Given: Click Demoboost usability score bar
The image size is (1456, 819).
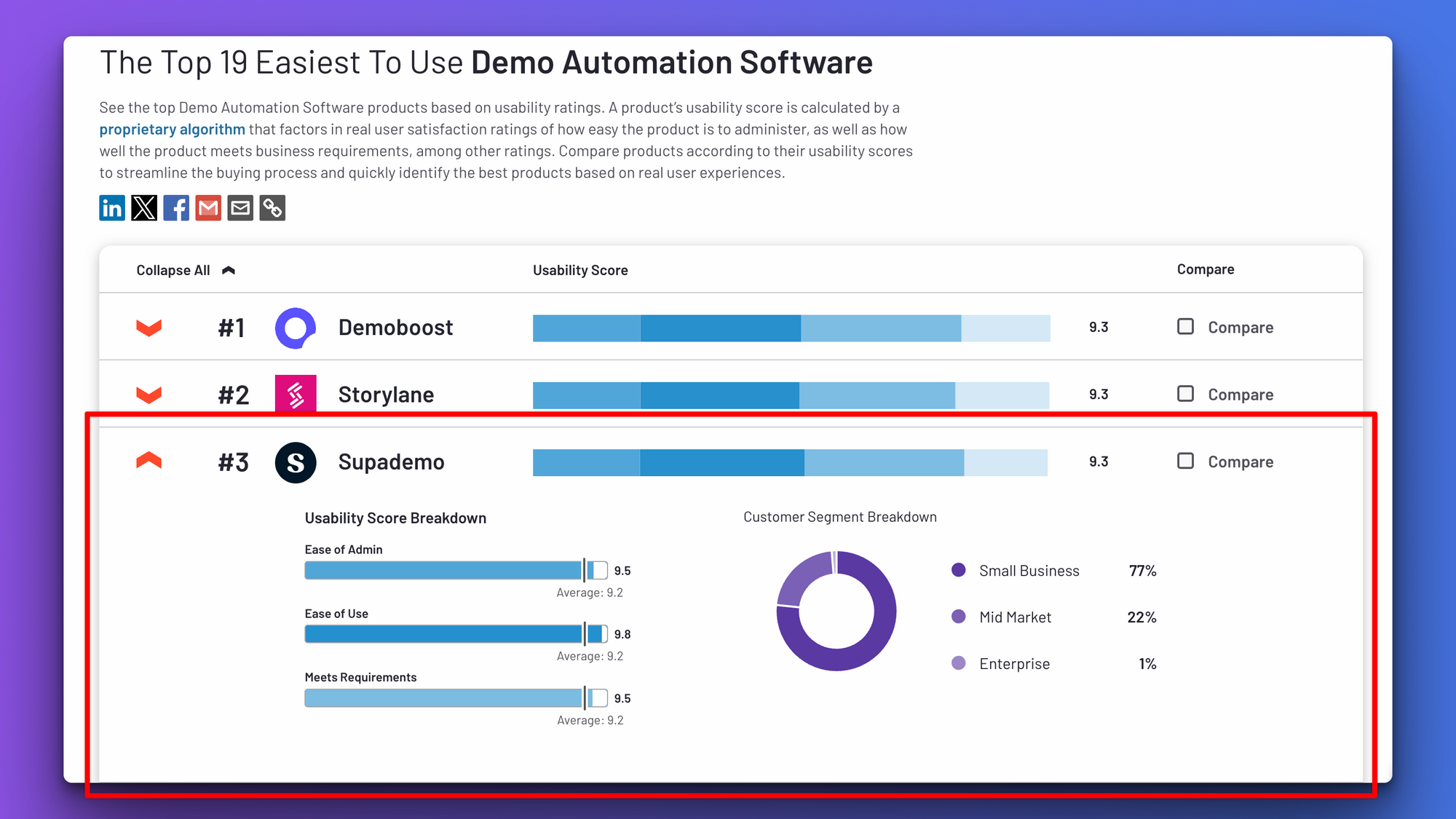Looking at the screenshot, I should [x=791, y=328].
